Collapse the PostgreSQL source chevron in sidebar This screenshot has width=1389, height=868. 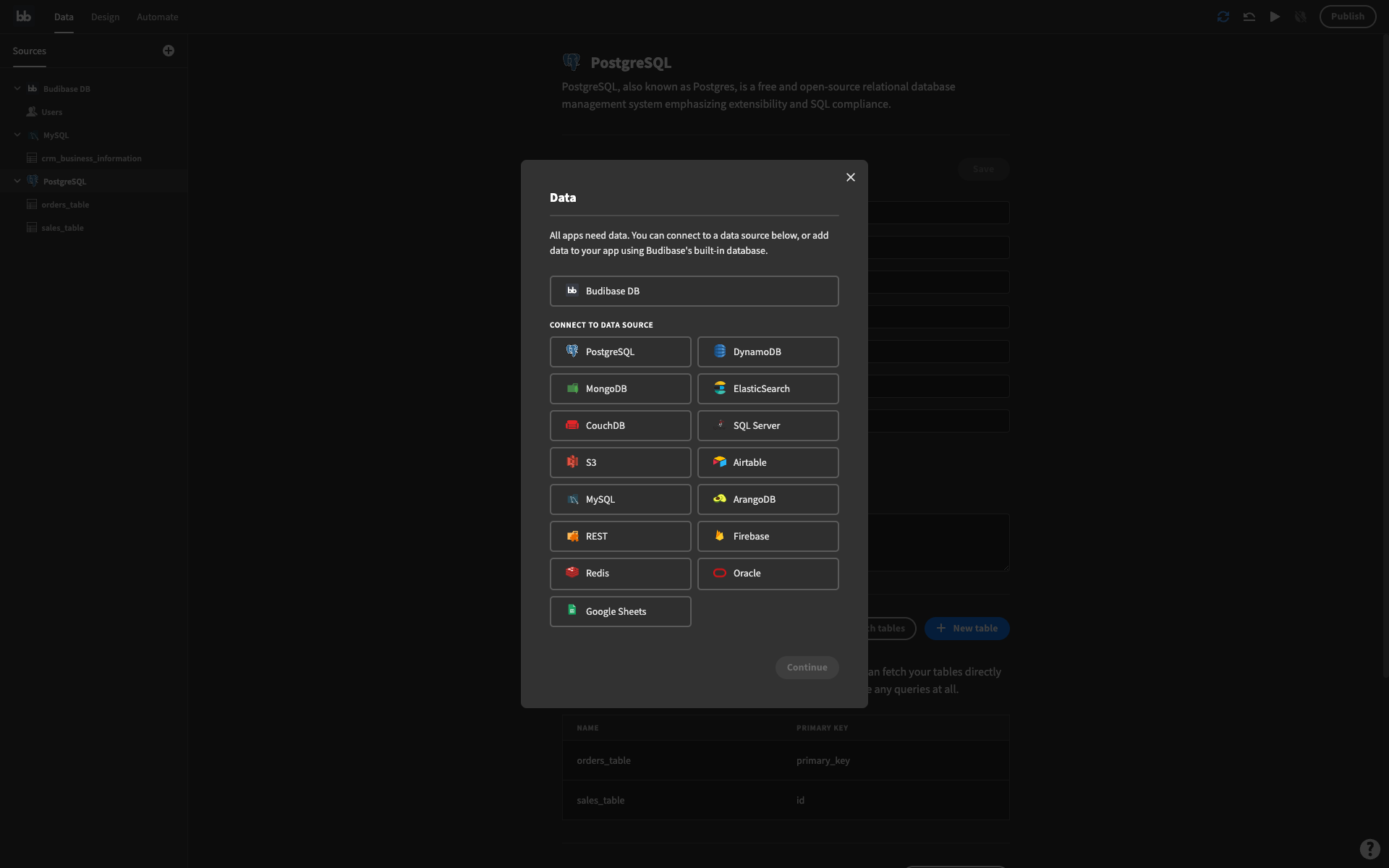(x=17, y=181)
